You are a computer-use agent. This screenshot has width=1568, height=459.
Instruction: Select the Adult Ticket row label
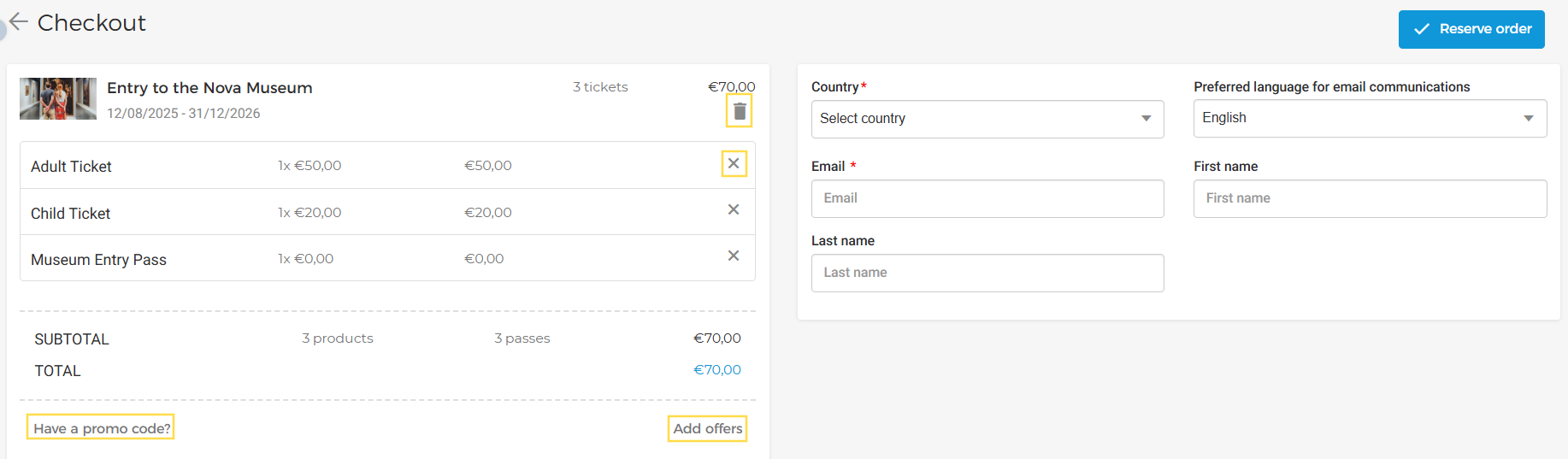point(71,167)
